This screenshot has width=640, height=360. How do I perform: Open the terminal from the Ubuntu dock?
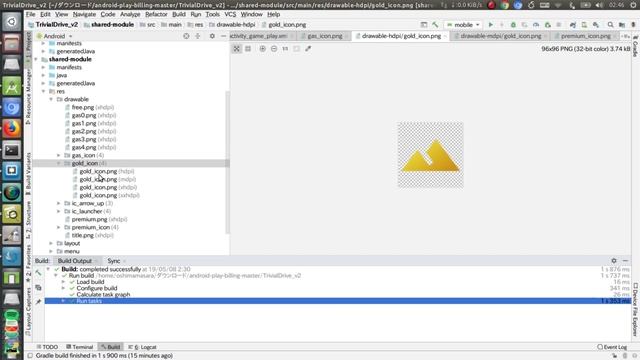[11, 150]
